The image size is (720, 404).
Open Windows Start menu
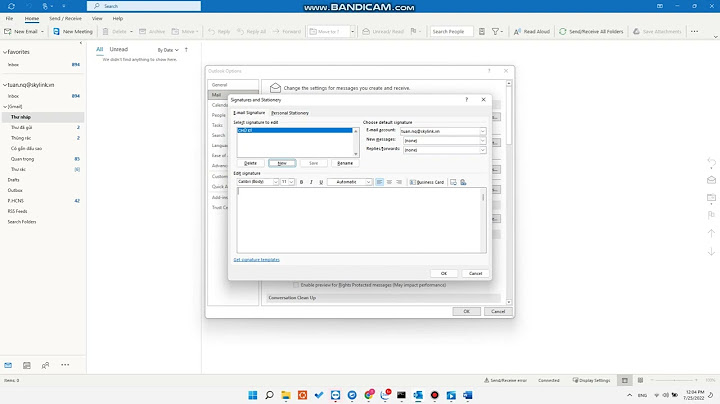click(x=253, y=395)
